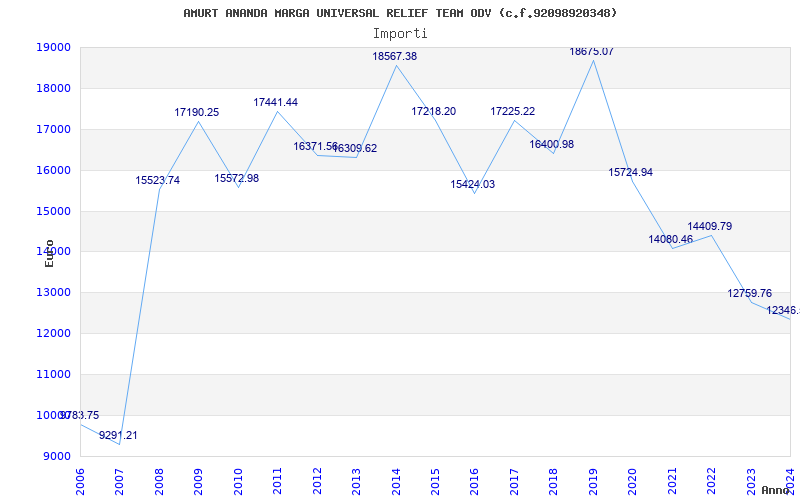
Task: Click the 13000 y-axis tick label
Action: tap(54, 292)
